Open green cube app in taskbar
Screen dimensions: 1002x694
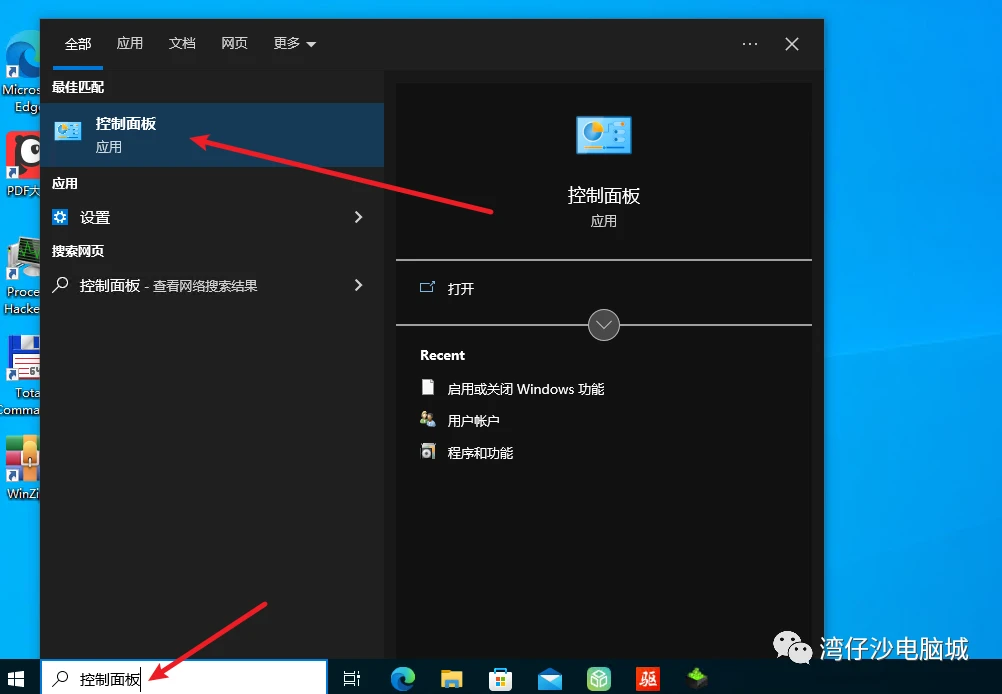pos(599,679)
